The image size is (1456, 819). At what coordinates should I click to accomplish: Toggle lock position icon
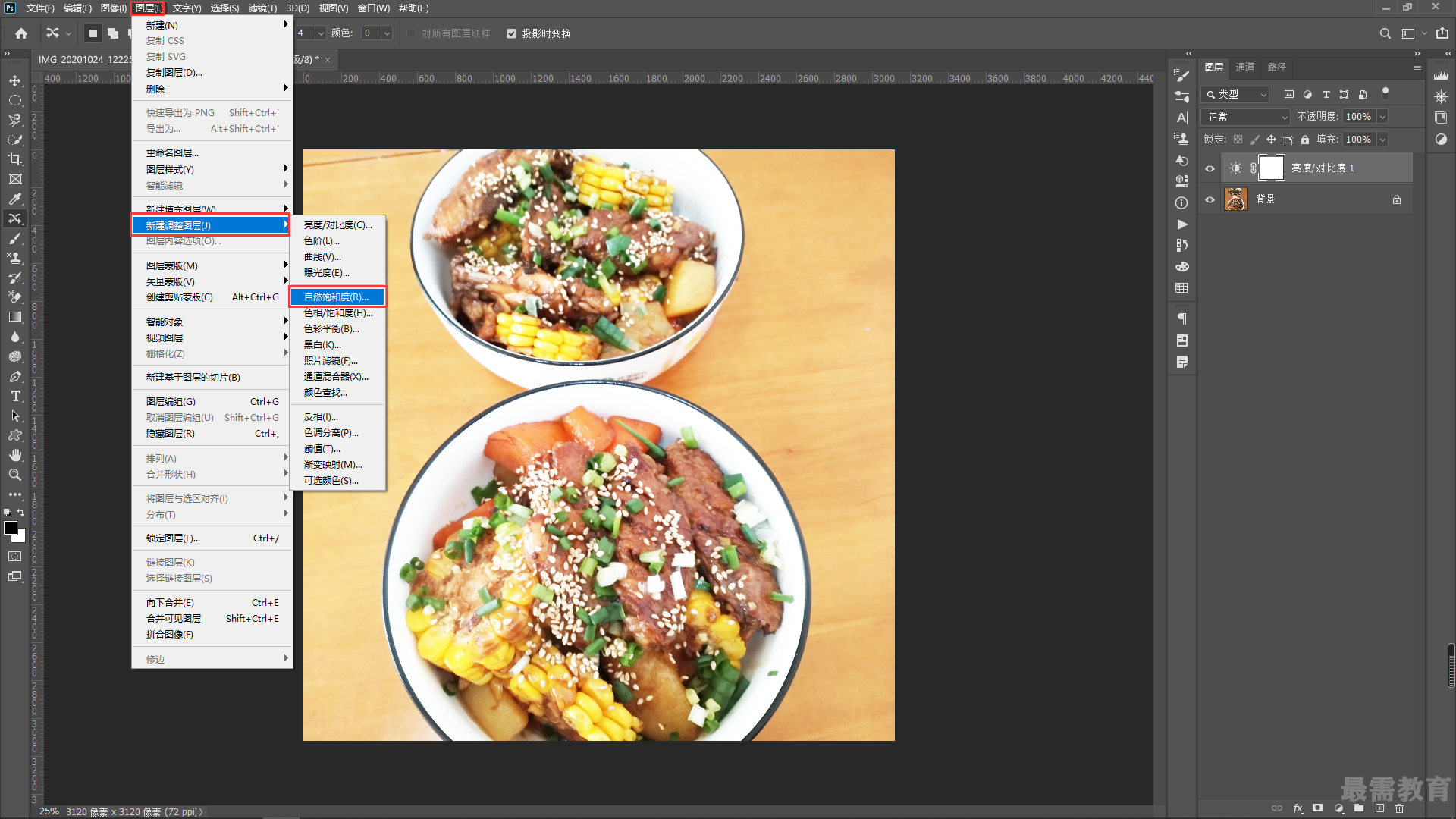[x=1271, y=140]
